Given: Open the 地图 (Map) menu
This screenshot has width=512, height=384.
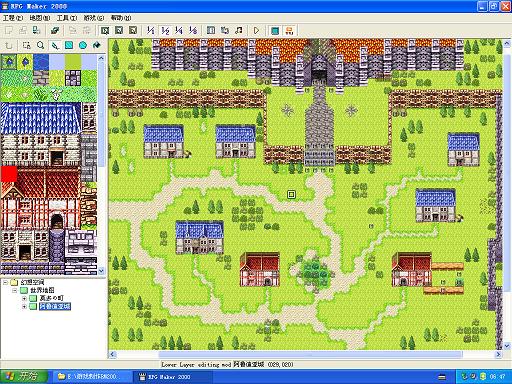Looking at the screenshot, I should pos(40,18).
